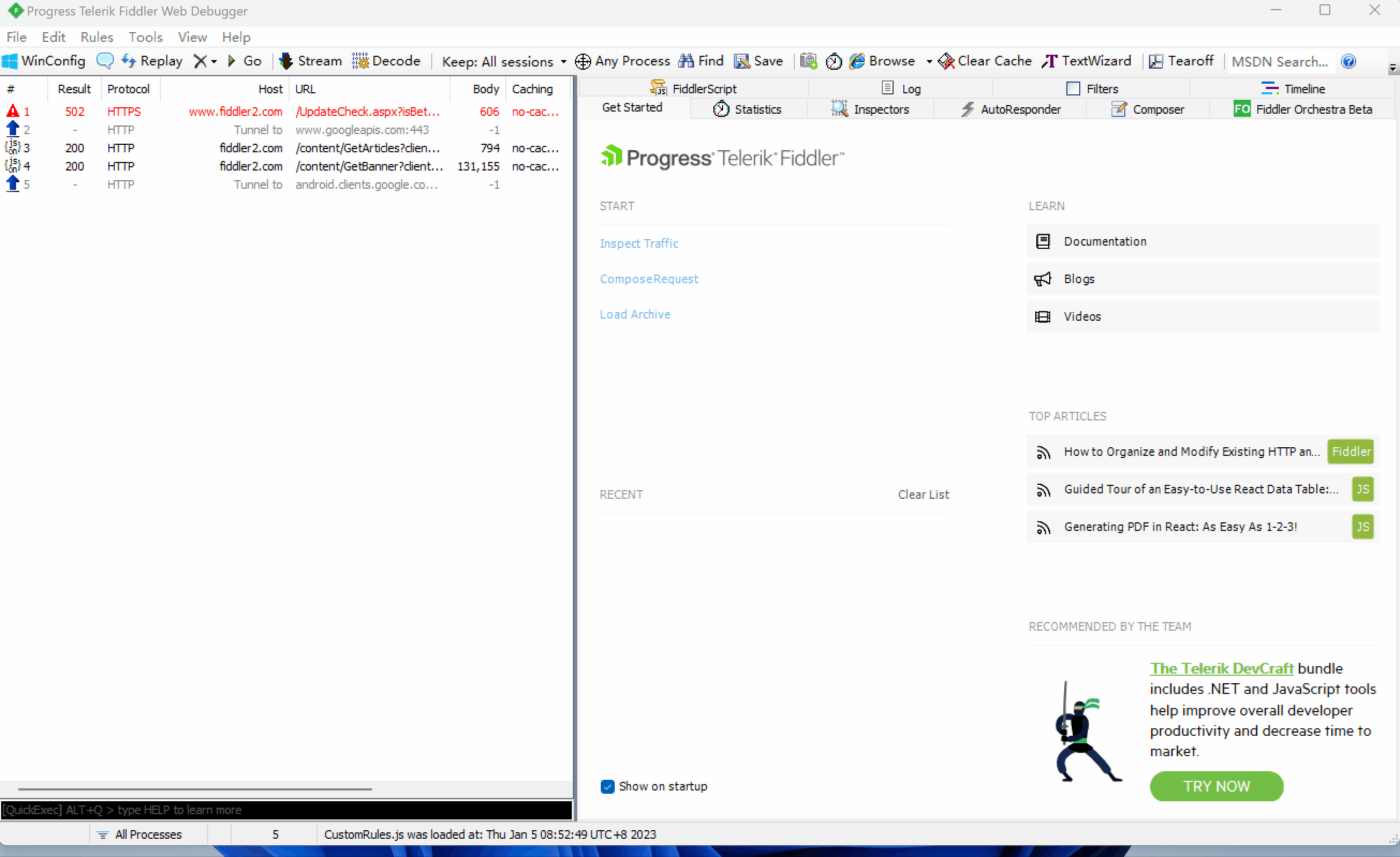Open the View menu
This screenshot has height=857, width=1400.
point(192,37)
